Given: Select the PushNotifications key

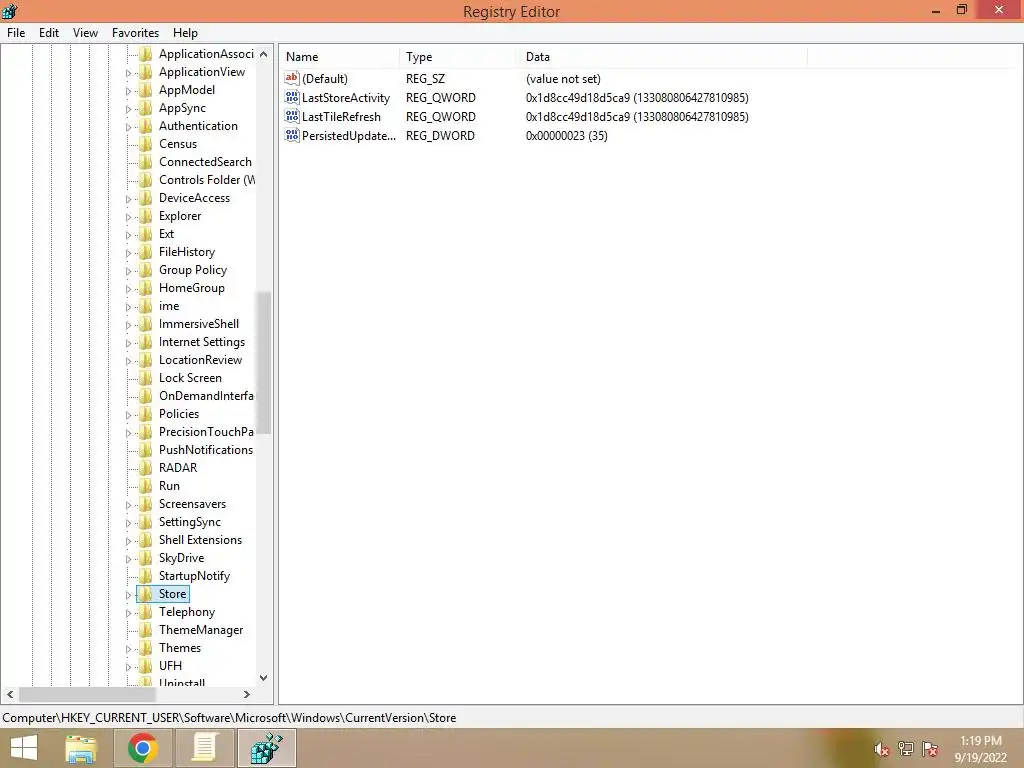Looking at the screenshot, I should 206,449.
